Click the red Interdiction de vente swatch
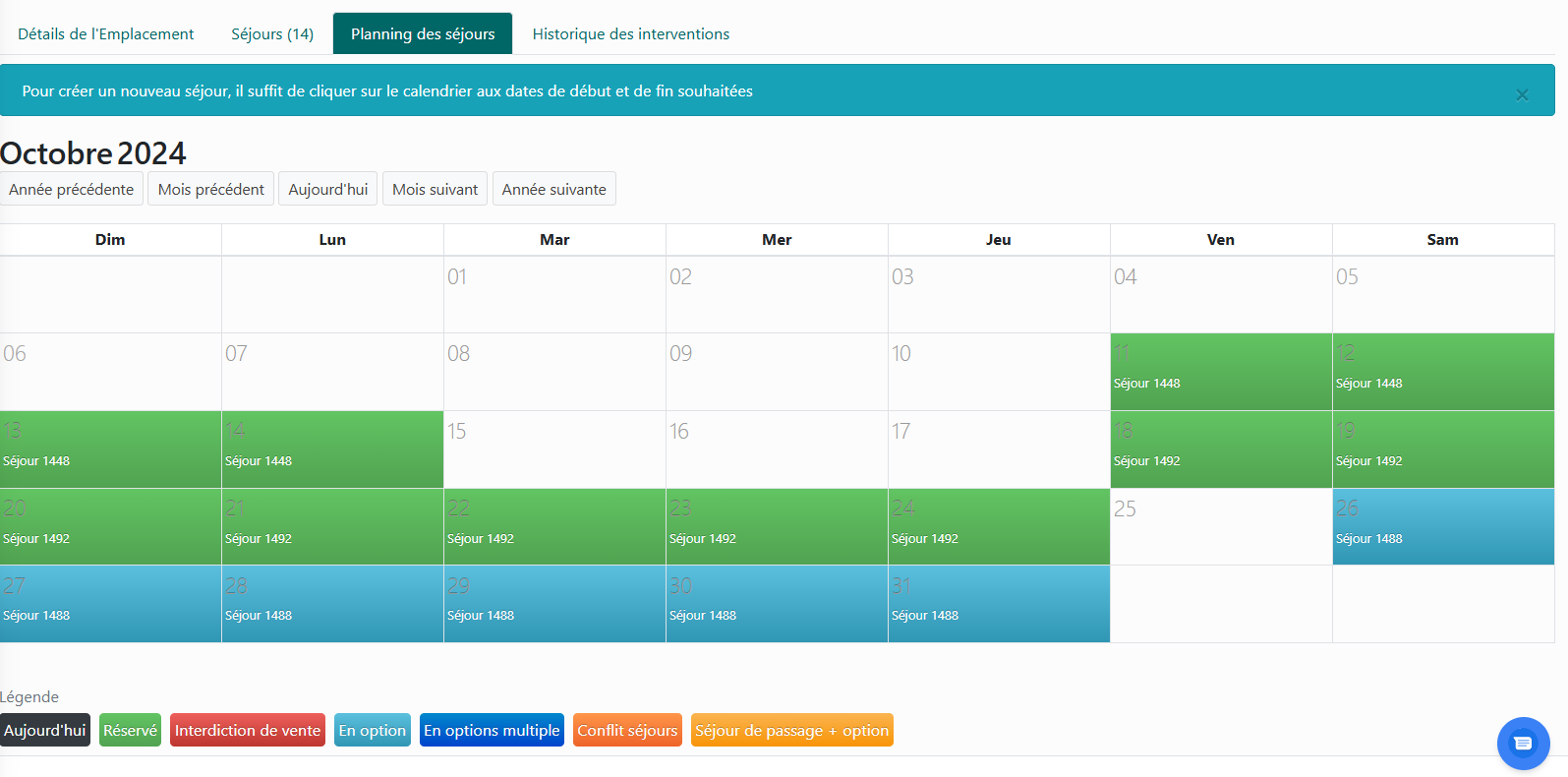The width and height of the screenshot is (1568, 777). [x=248, y=731]
